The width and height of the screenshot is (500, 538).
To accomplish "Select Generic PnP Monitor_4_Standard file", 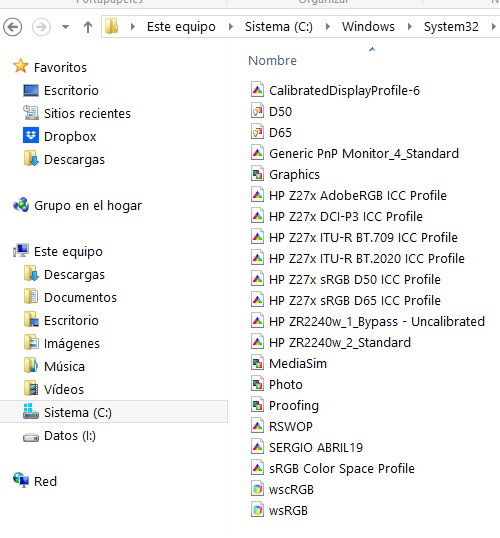I will (x=364, y=153).
